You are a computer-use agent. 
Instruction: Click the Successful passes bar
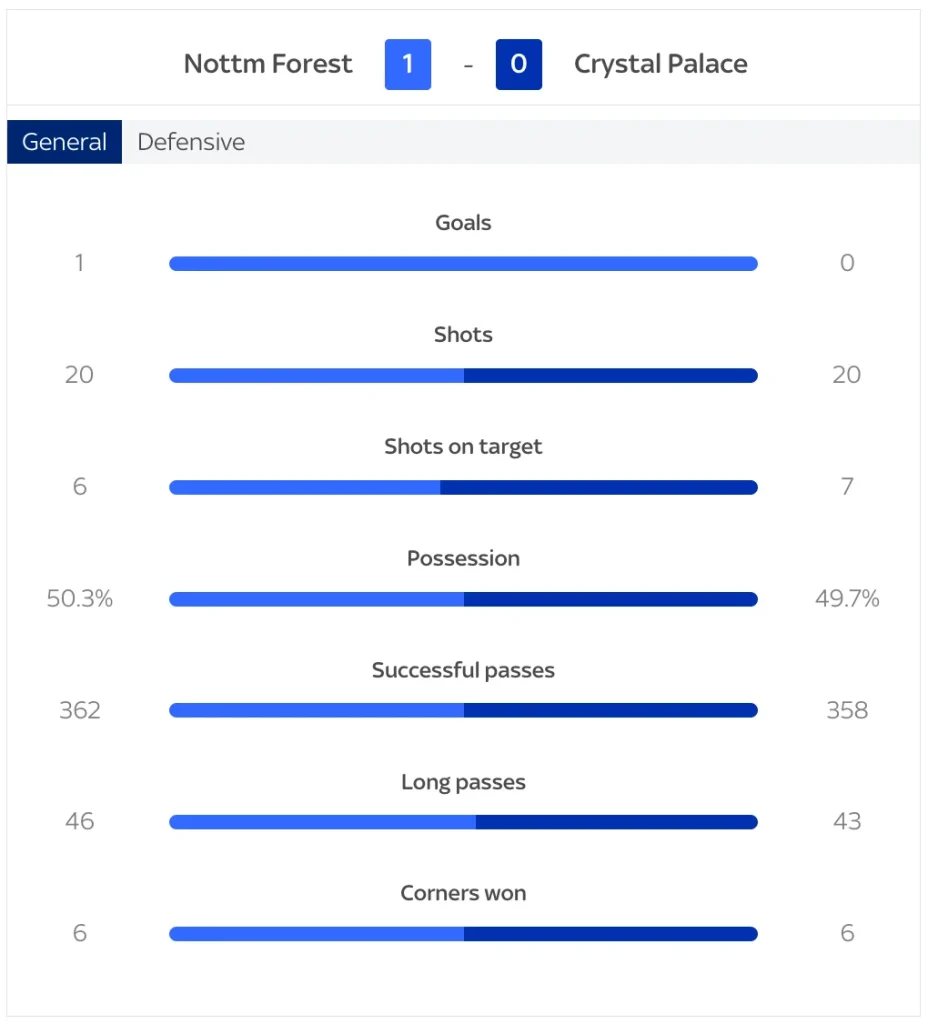pyautogui.click(x=463, y=710)
